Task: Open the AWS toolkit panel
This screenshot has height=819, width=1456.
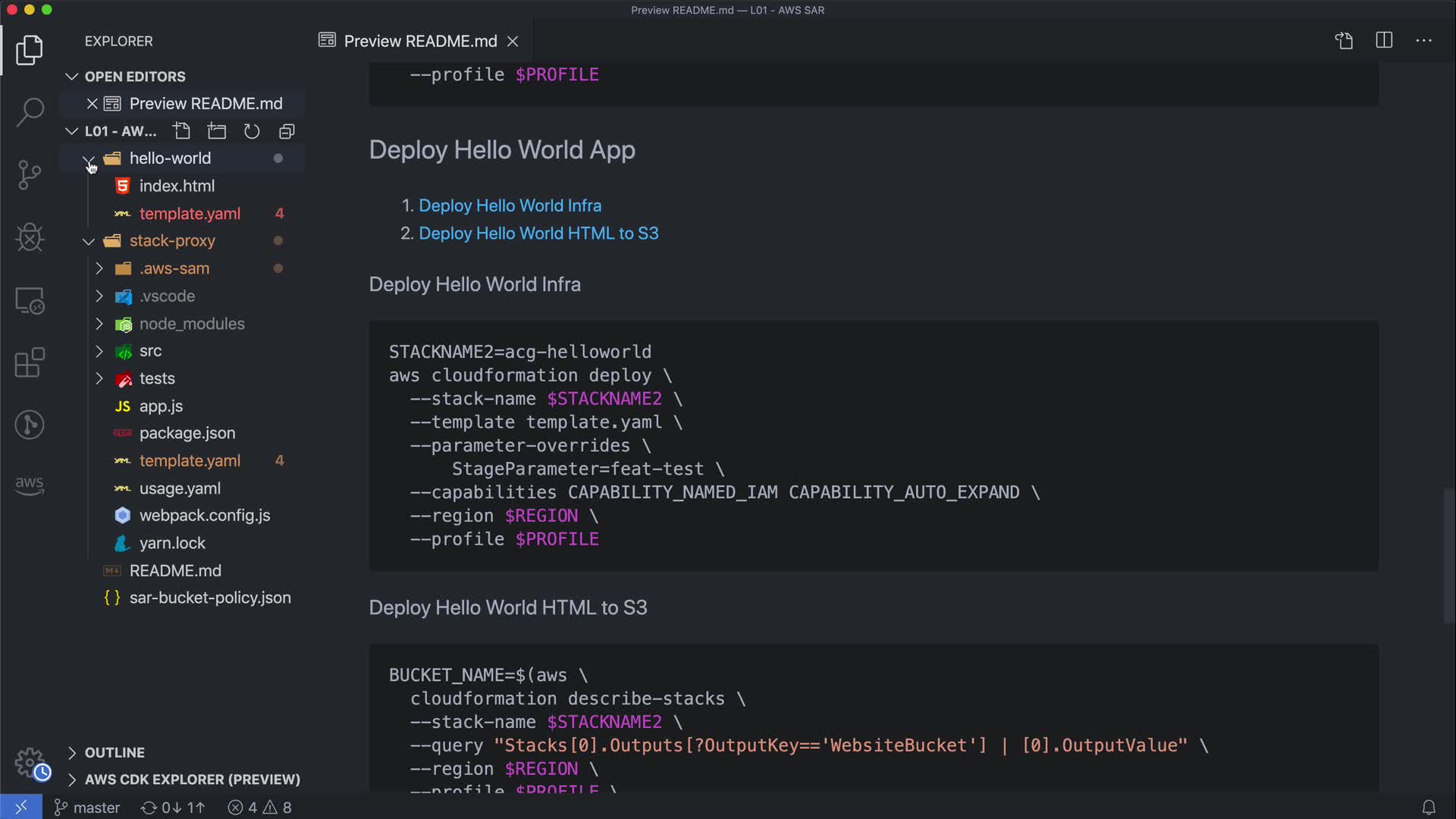Action: 30,485
